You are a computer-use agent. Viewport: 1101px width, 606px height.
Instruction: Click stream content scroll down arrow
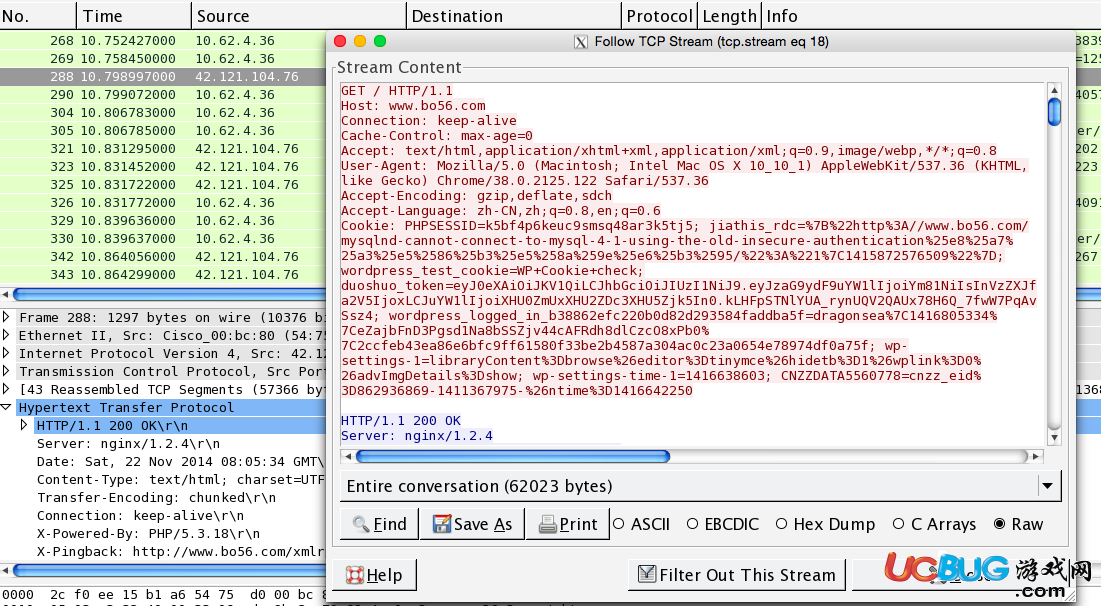(x=1054, y=437)
